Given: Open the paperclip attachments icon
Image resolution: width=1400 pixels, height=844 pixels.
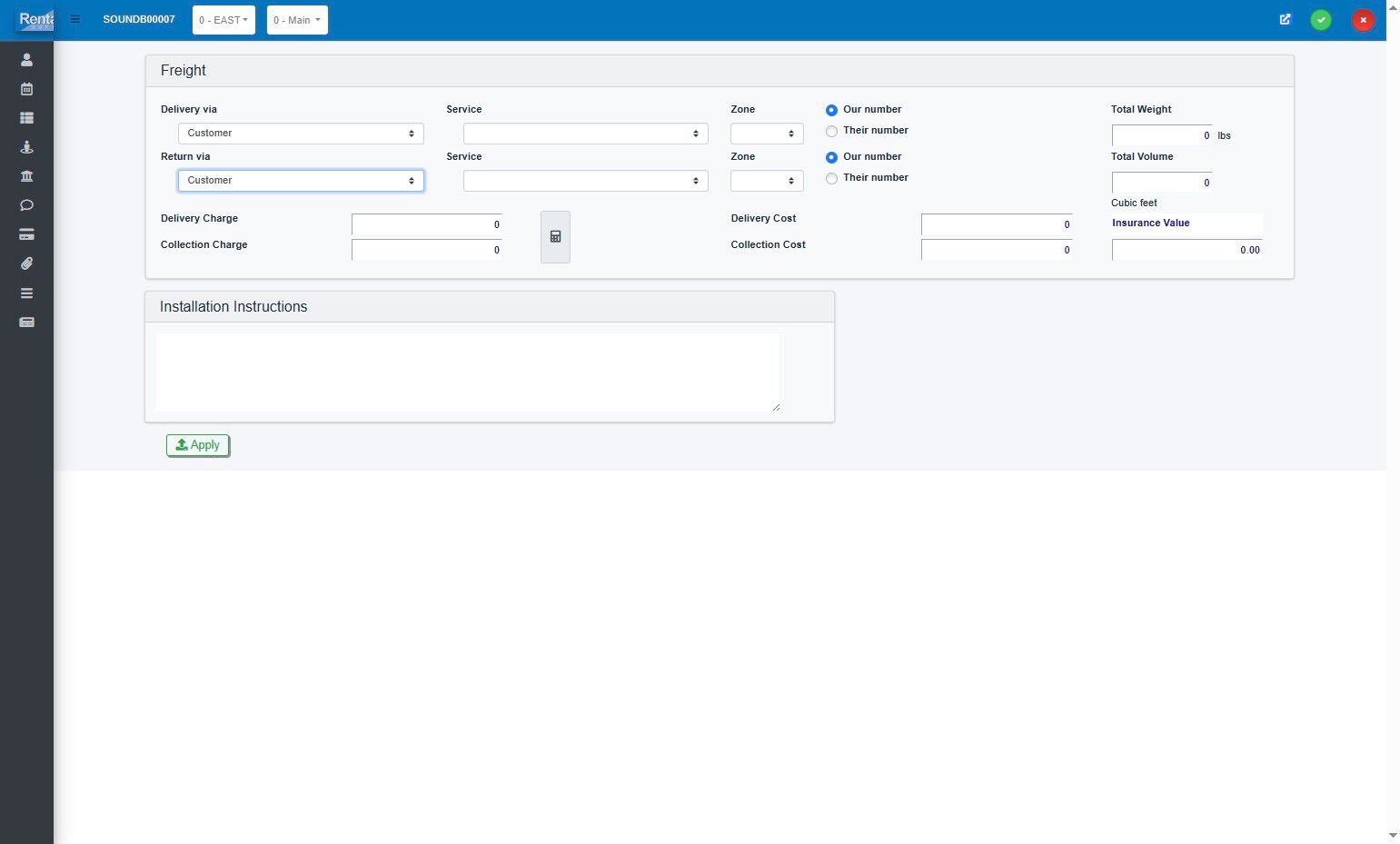Looking at the screenshot, I should click(x=26, y=263).
